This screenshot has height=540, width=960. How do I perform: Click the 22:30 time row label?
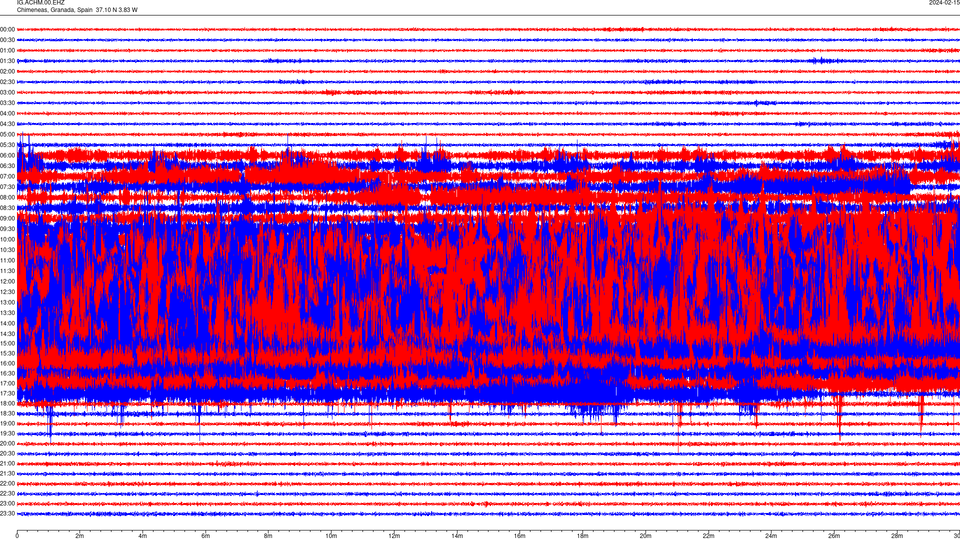[7, 493]
